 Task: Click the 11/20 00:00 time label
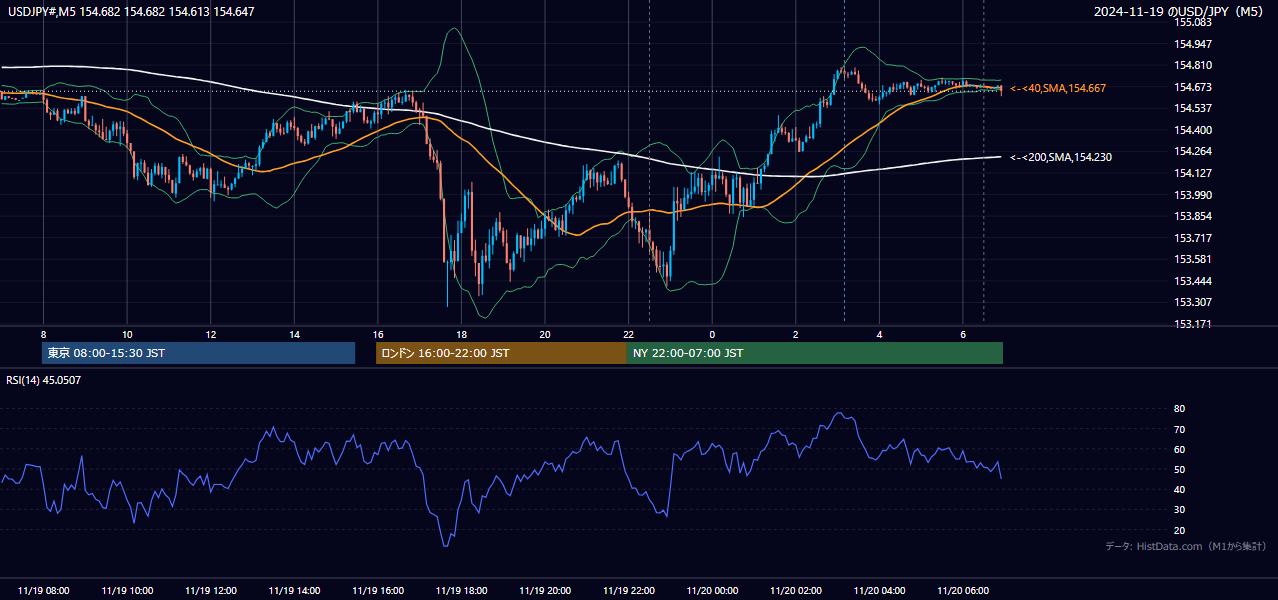click(712, 591)
